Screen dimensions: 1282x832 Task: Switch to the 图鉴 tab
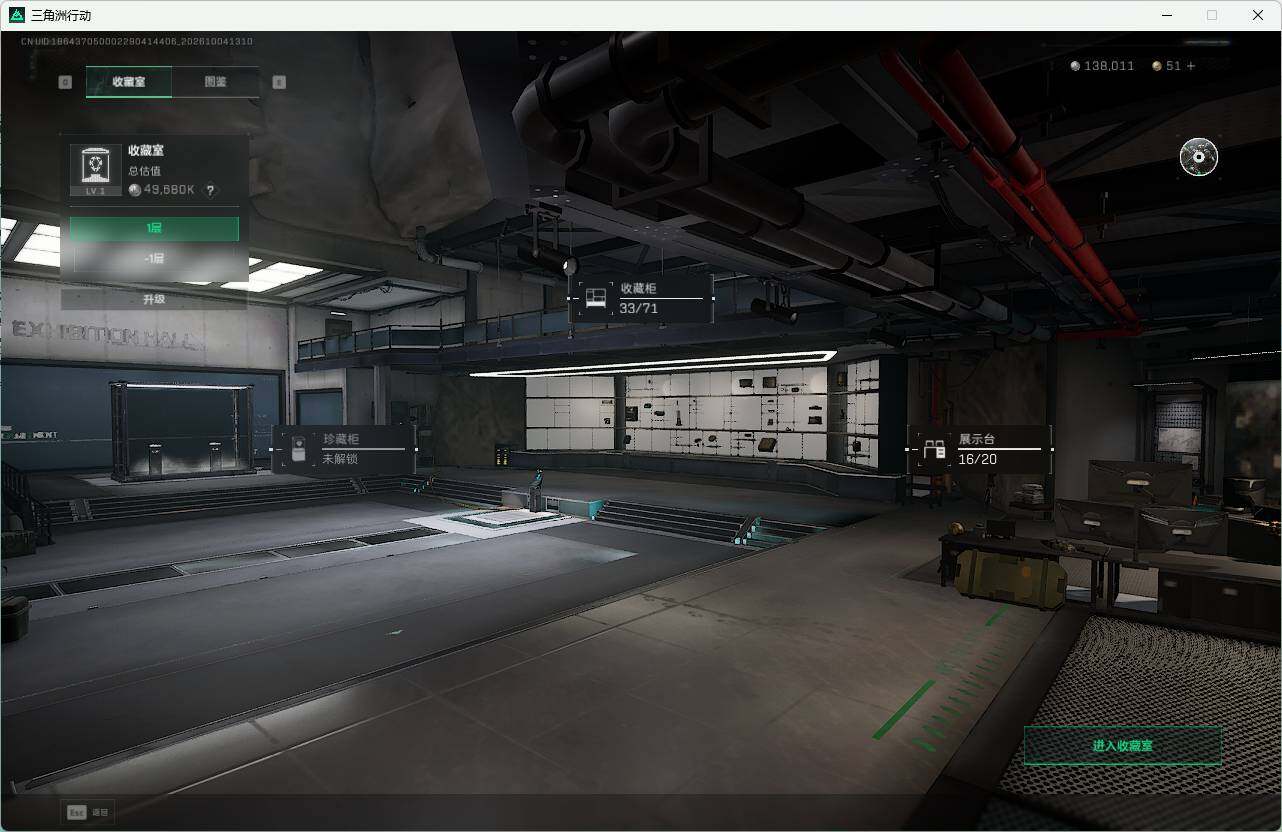tap(215, 82)
